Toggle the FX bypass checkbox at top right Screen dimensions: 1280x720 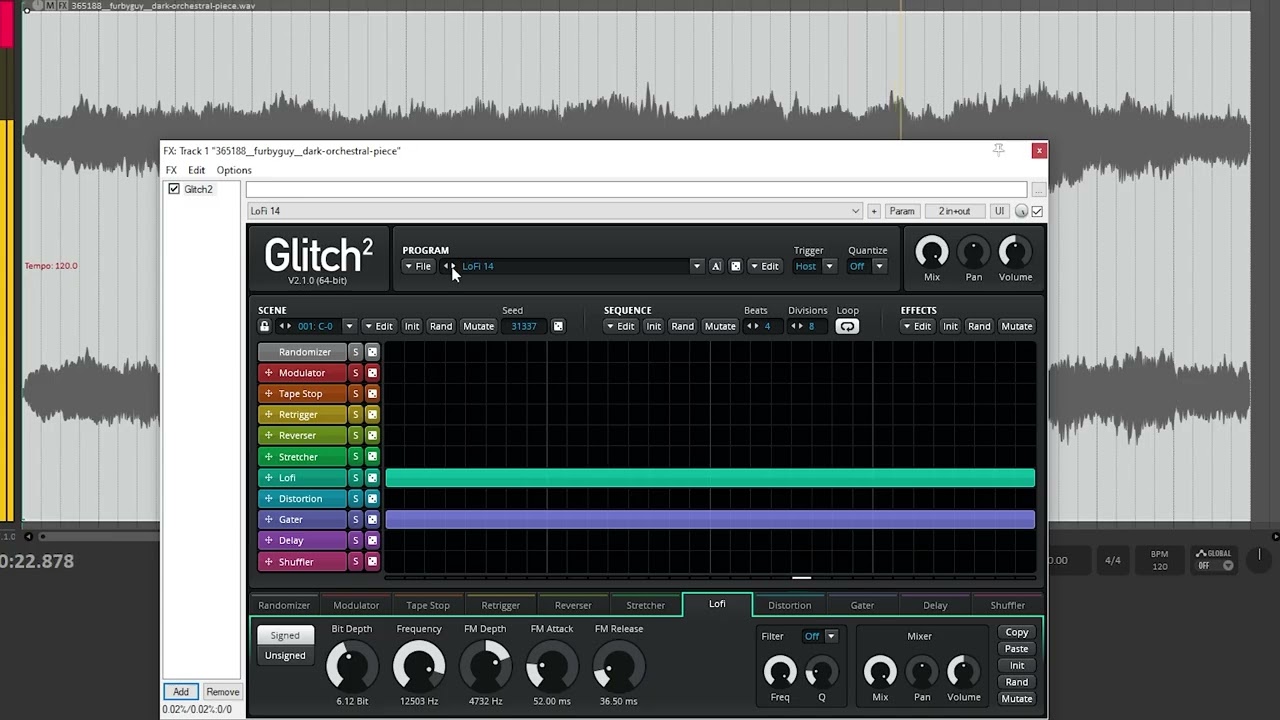1037,211
